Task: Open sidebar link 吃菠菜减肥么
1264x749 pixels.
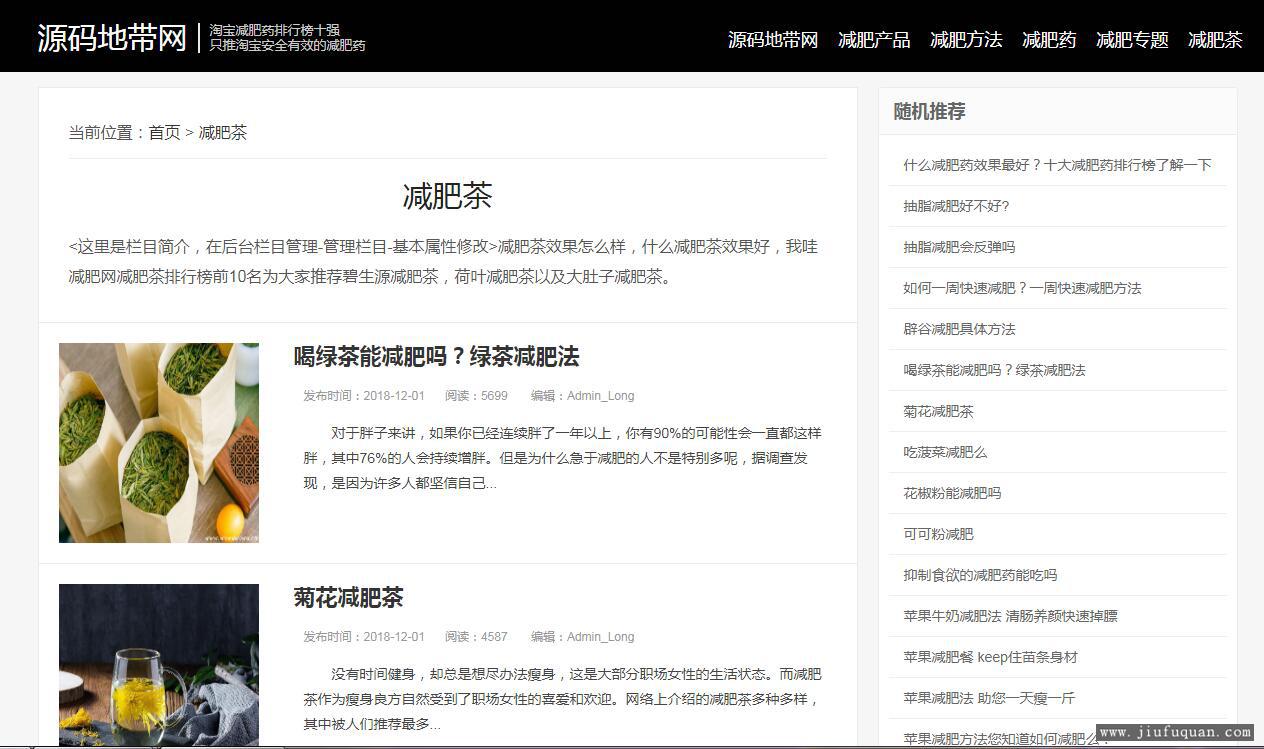Action: click(x=945, y=452)
